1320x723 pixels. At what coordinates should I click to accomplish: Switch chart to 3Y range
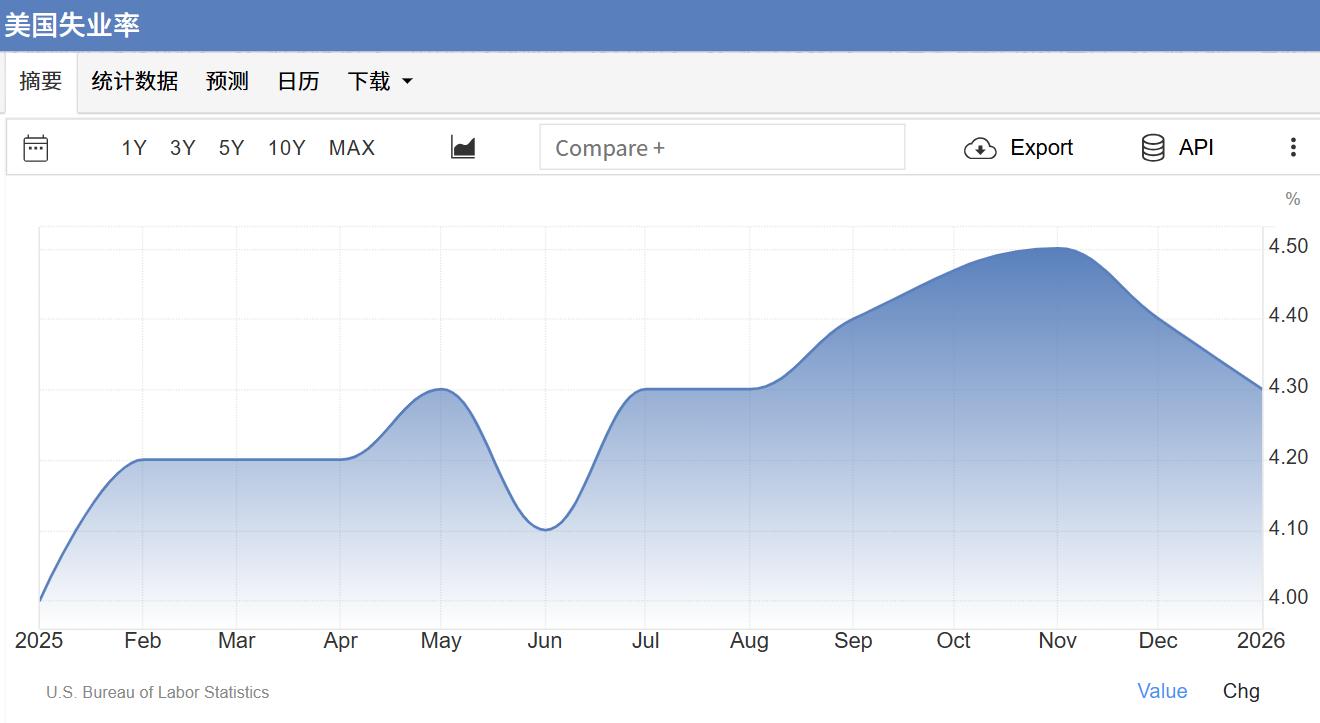click(183, 148)
